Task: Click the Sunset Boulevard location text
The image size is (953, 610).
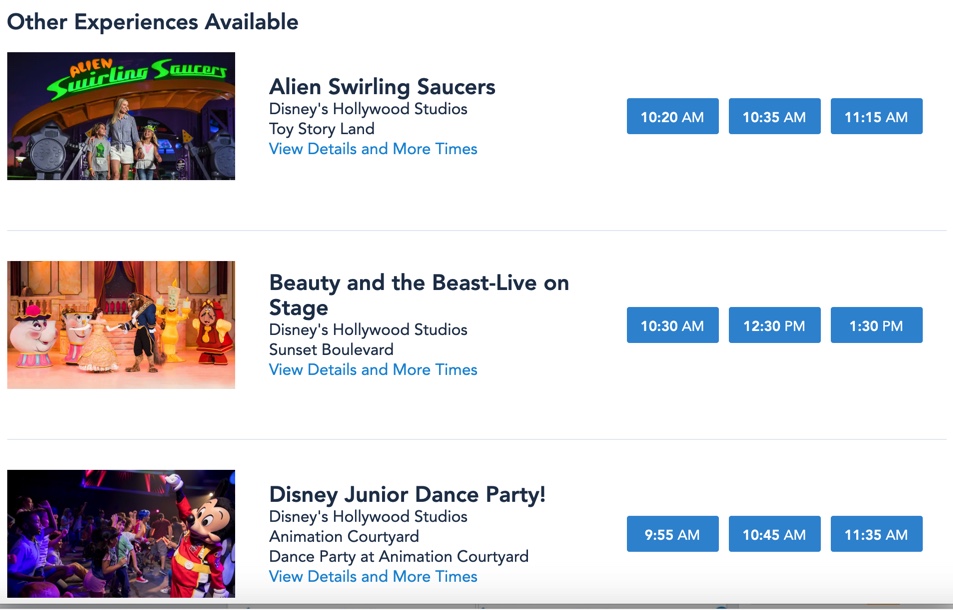Action: pos(331,350)
